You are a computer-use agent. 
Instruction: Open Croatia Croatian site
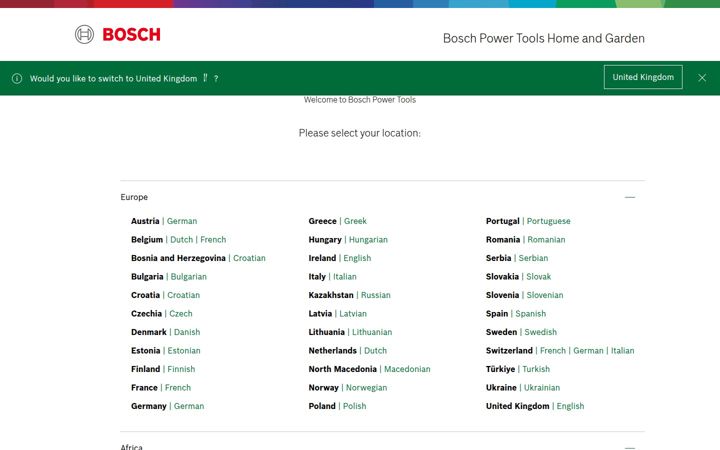point(184,295)
